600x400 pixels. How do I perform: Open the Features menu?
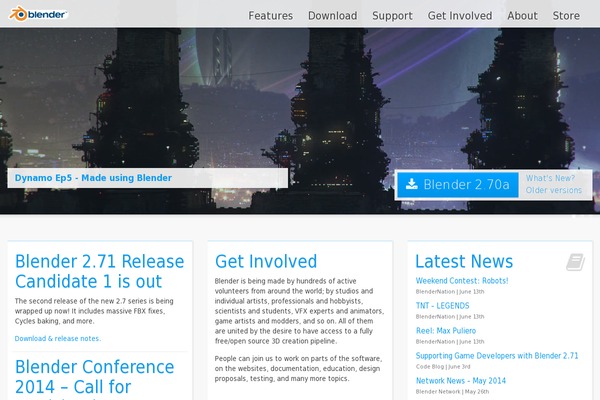271,16
